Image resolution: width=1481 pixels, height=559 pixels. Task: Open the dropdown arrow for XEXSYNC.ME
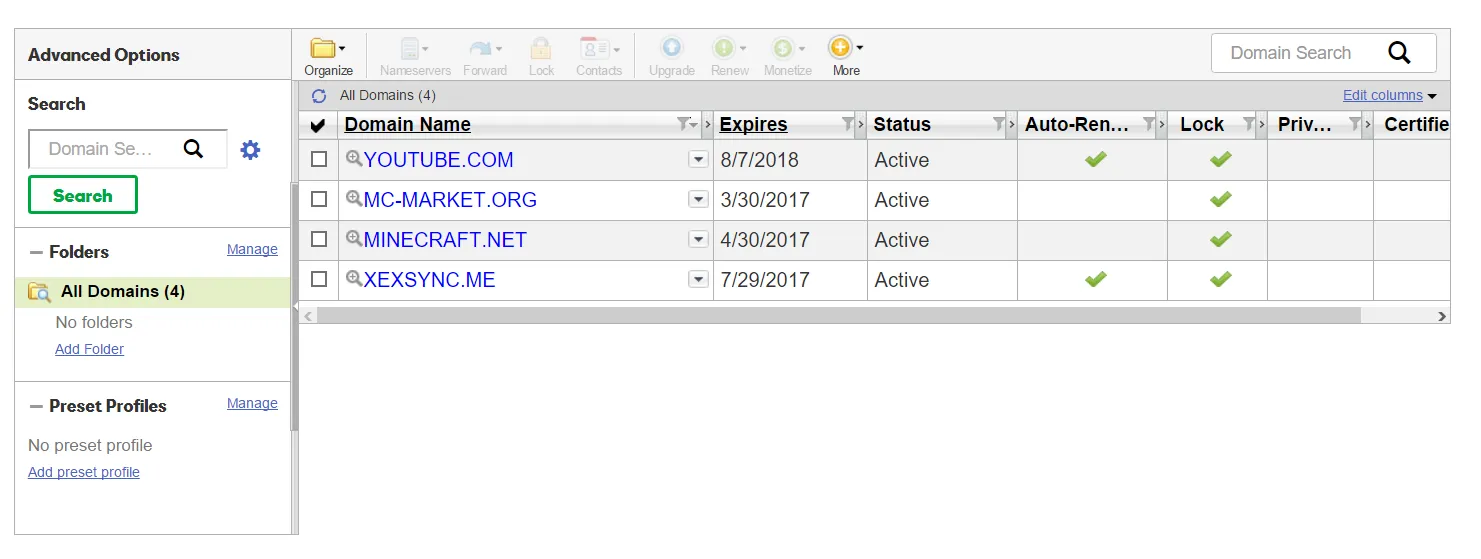pyautogui.click(x=698, y=280)
